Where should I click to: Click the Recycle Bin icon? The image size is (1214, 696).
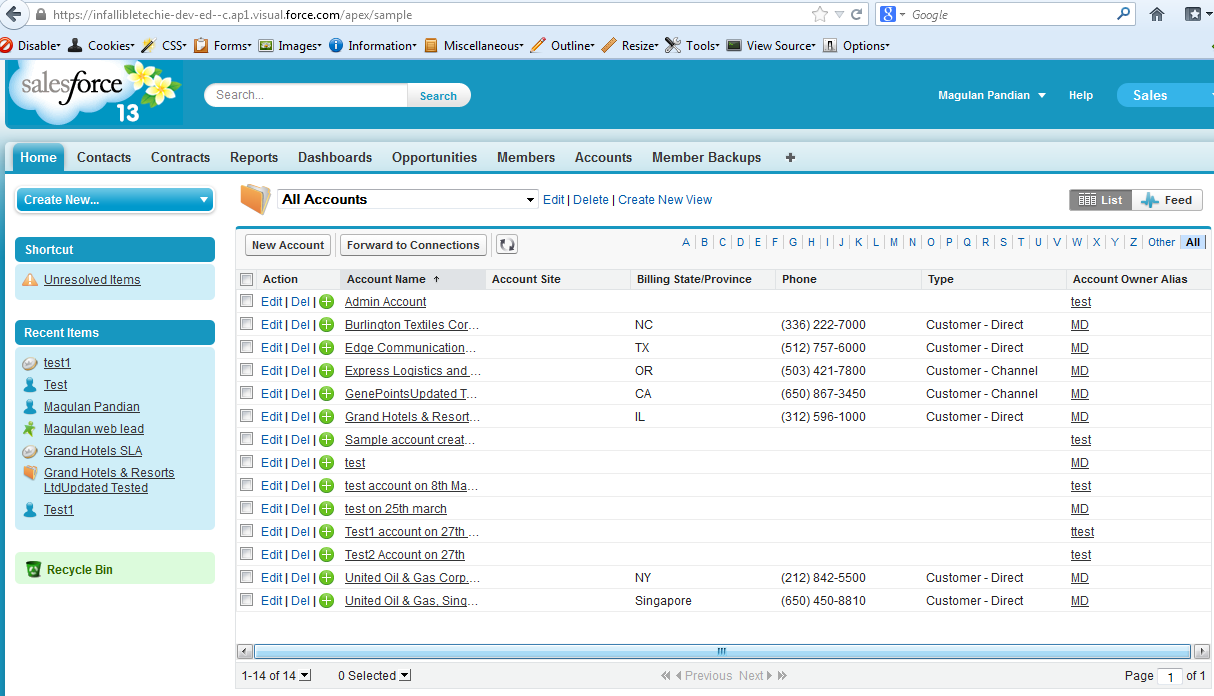pos(33,570)
